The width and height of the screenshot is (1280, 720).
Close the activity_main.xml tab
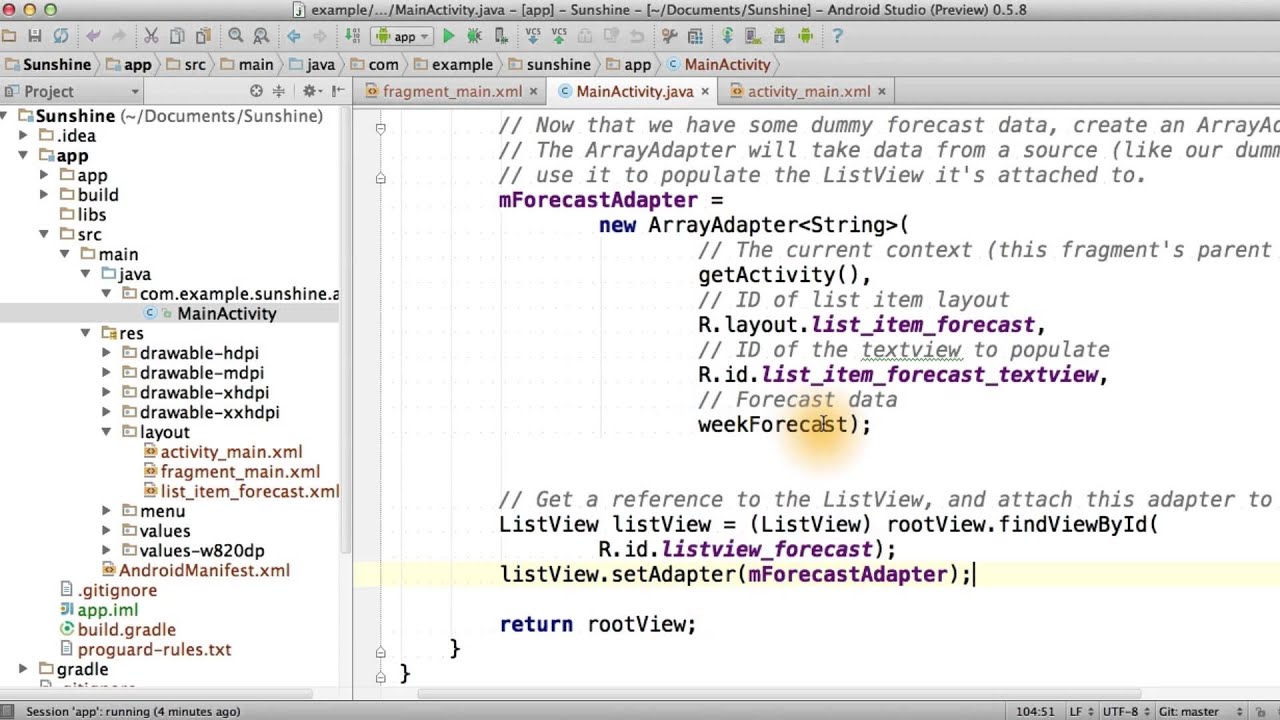881,91
